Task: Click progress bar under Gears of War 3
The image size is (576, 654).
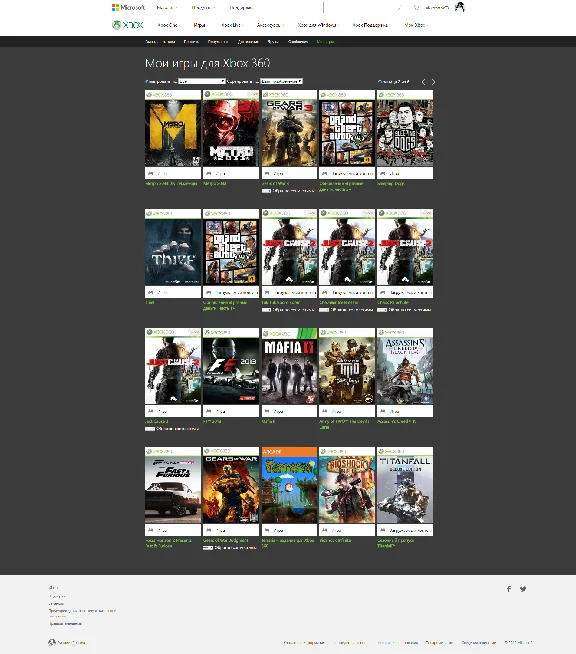Action: [x=266, y=191]
